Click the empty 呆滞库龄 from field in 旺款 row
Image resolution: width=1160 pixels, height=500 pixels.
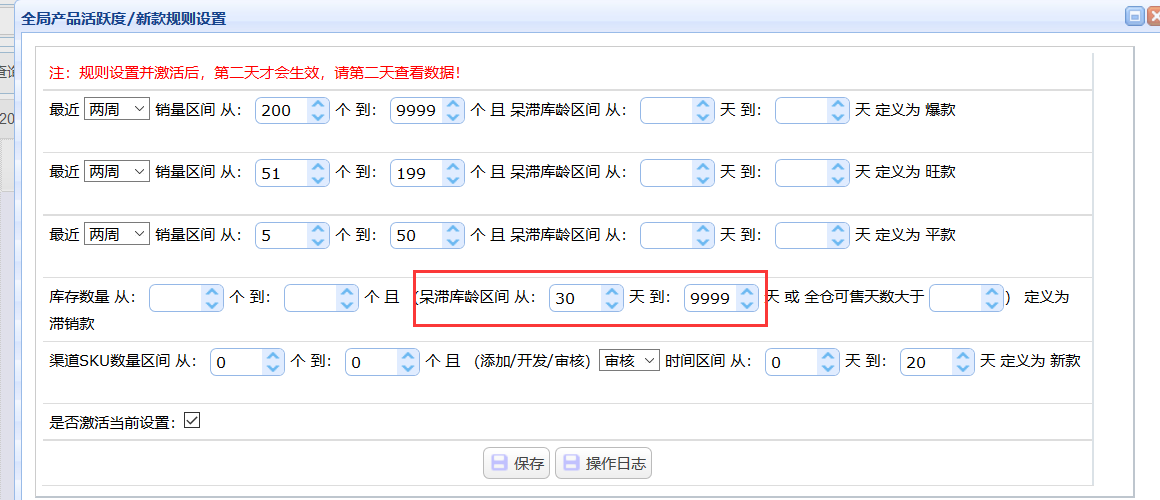tap(667, 173)
